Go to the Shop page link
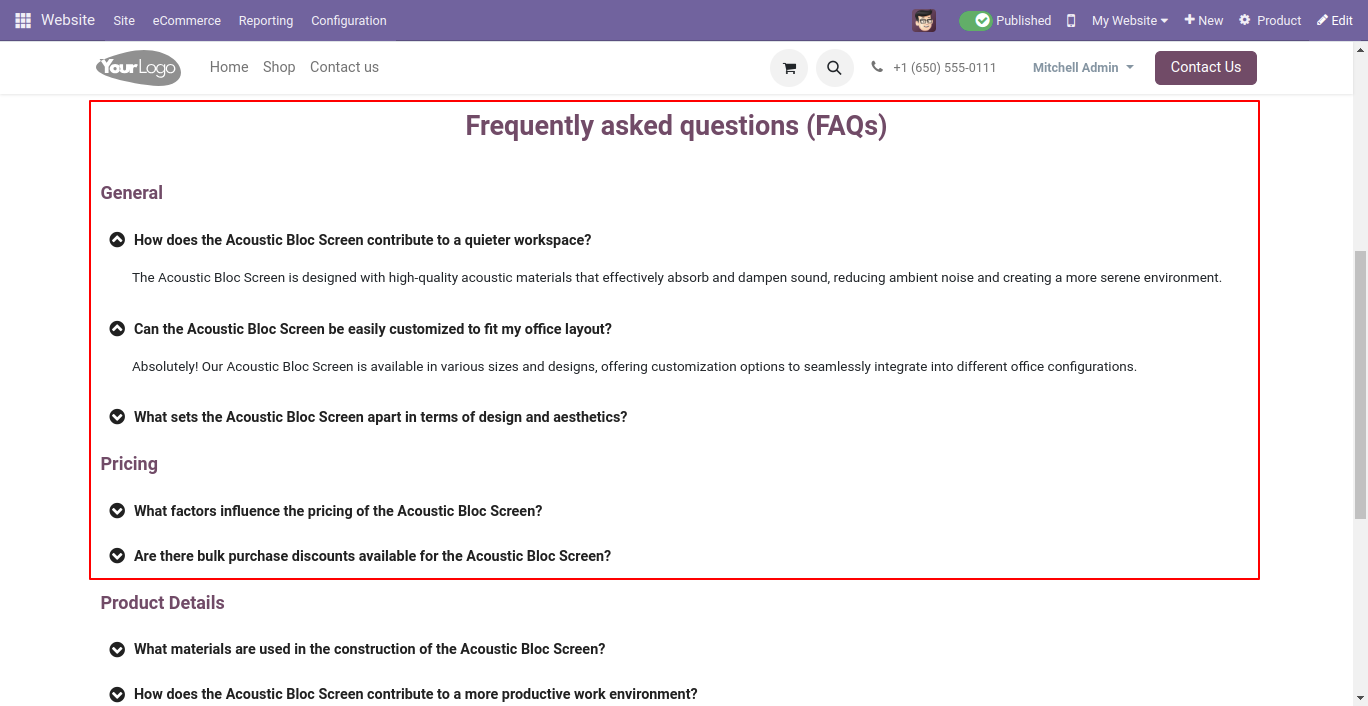 (x=279, y=67)
